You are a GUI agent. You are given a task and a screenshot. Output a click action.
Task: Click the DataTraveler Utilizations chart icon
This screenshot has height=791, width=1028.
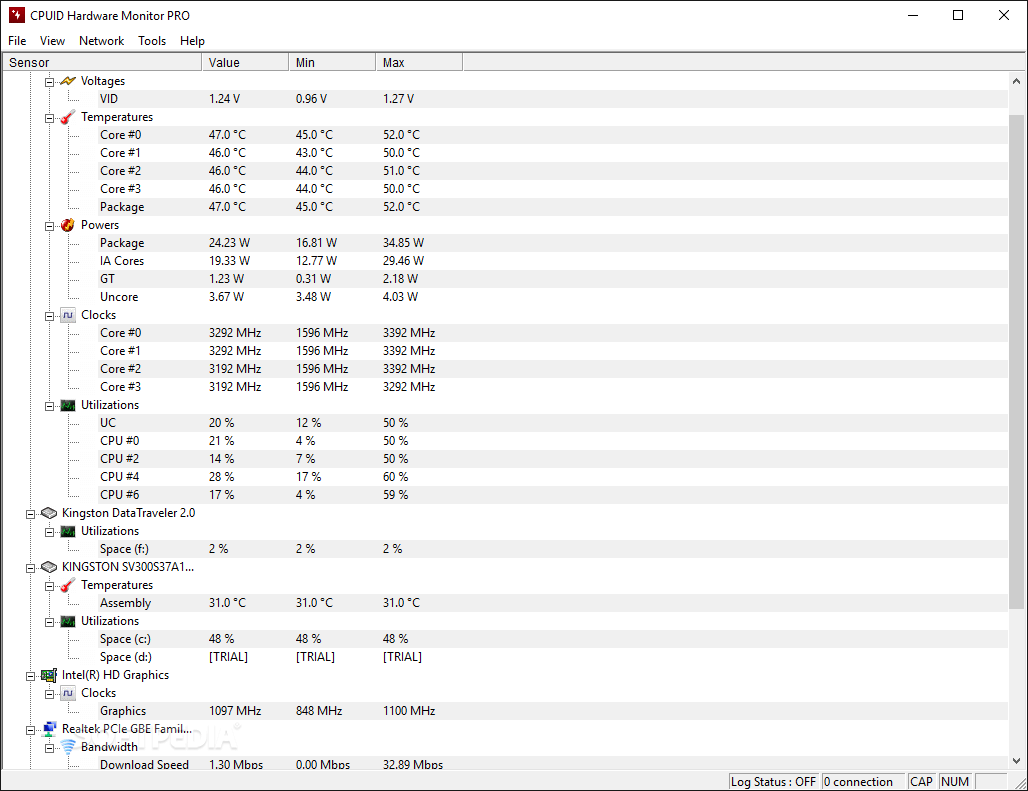[68, 531]
